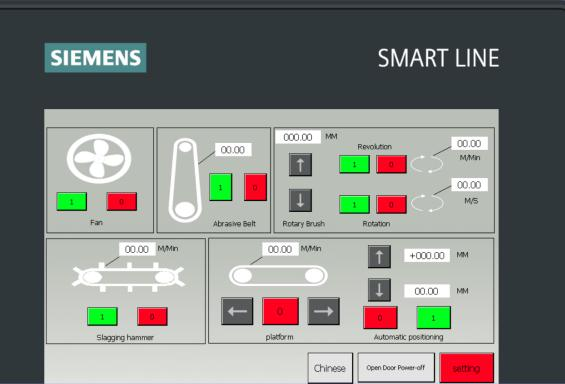Select the 00.00 MM positioning field

[427, 291]
